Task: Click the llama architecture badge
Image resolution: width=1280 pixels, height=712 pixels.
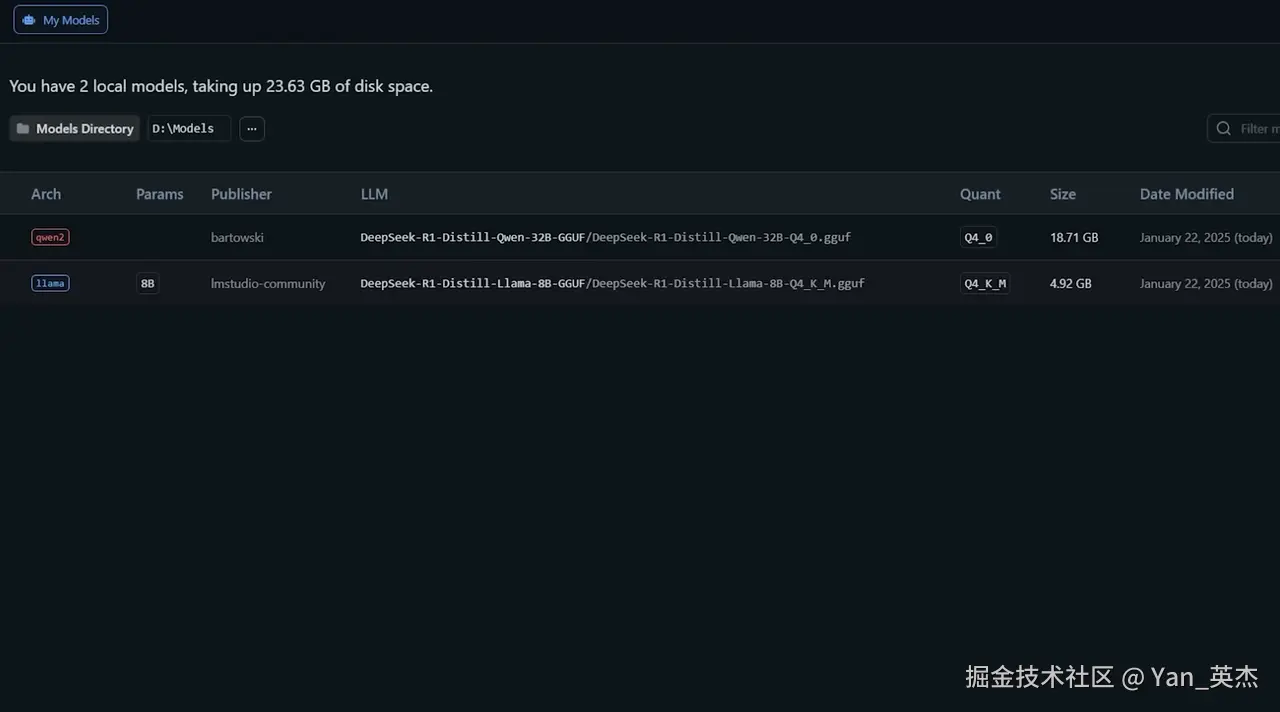Action: [x=50, y=284]
